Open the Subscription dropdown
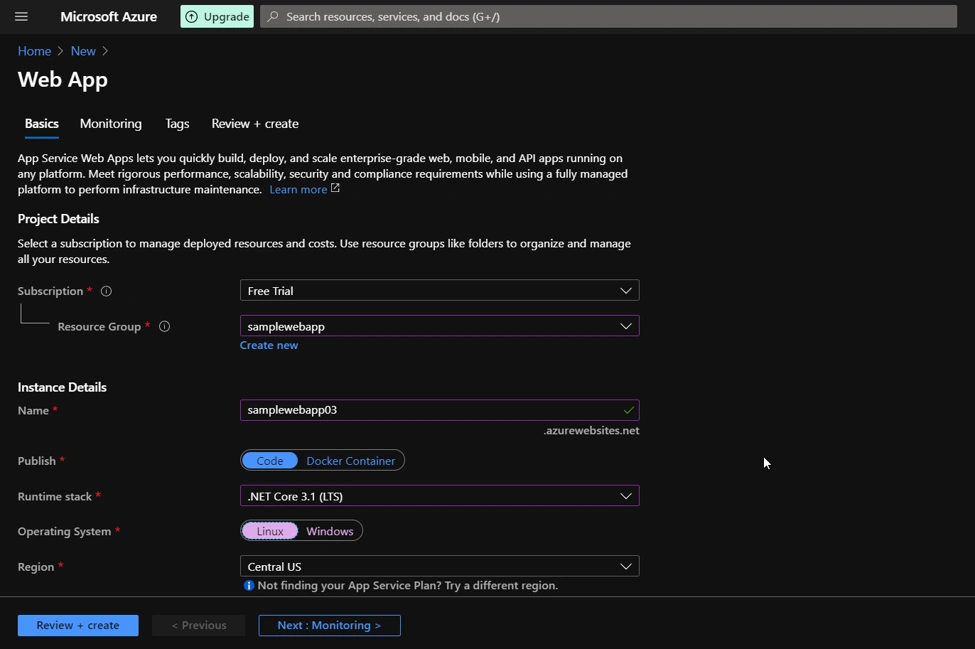Image resolution: width=975 pixels, height=649 pixels. [440, 290]
